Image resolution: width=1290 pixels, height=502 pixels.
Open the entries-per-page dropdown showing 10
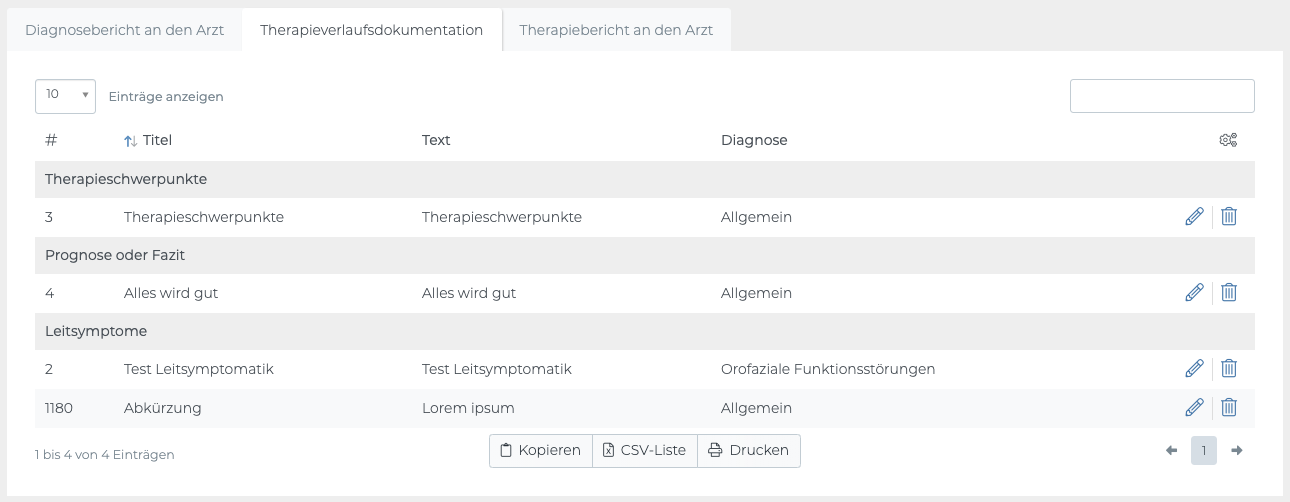[x=65, y=96]
